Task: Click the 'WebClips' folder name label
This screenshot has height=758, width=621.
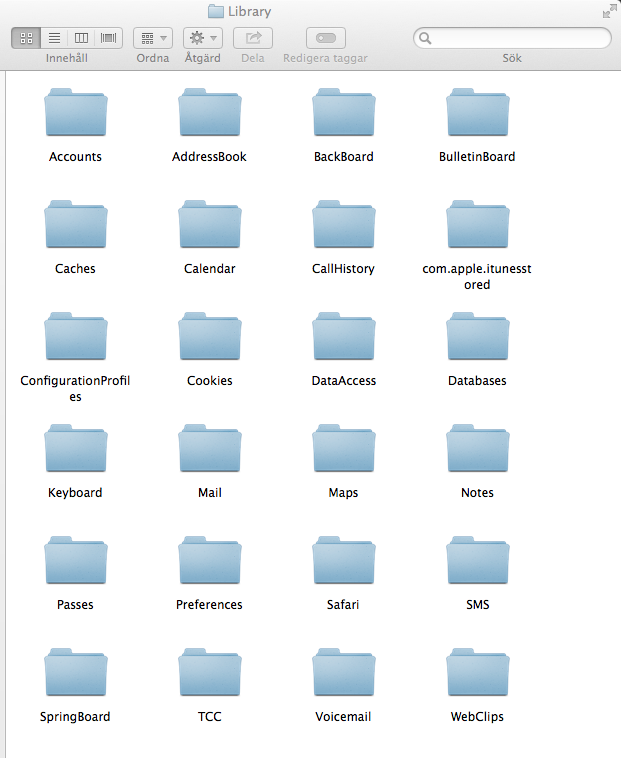Action: 477,717
